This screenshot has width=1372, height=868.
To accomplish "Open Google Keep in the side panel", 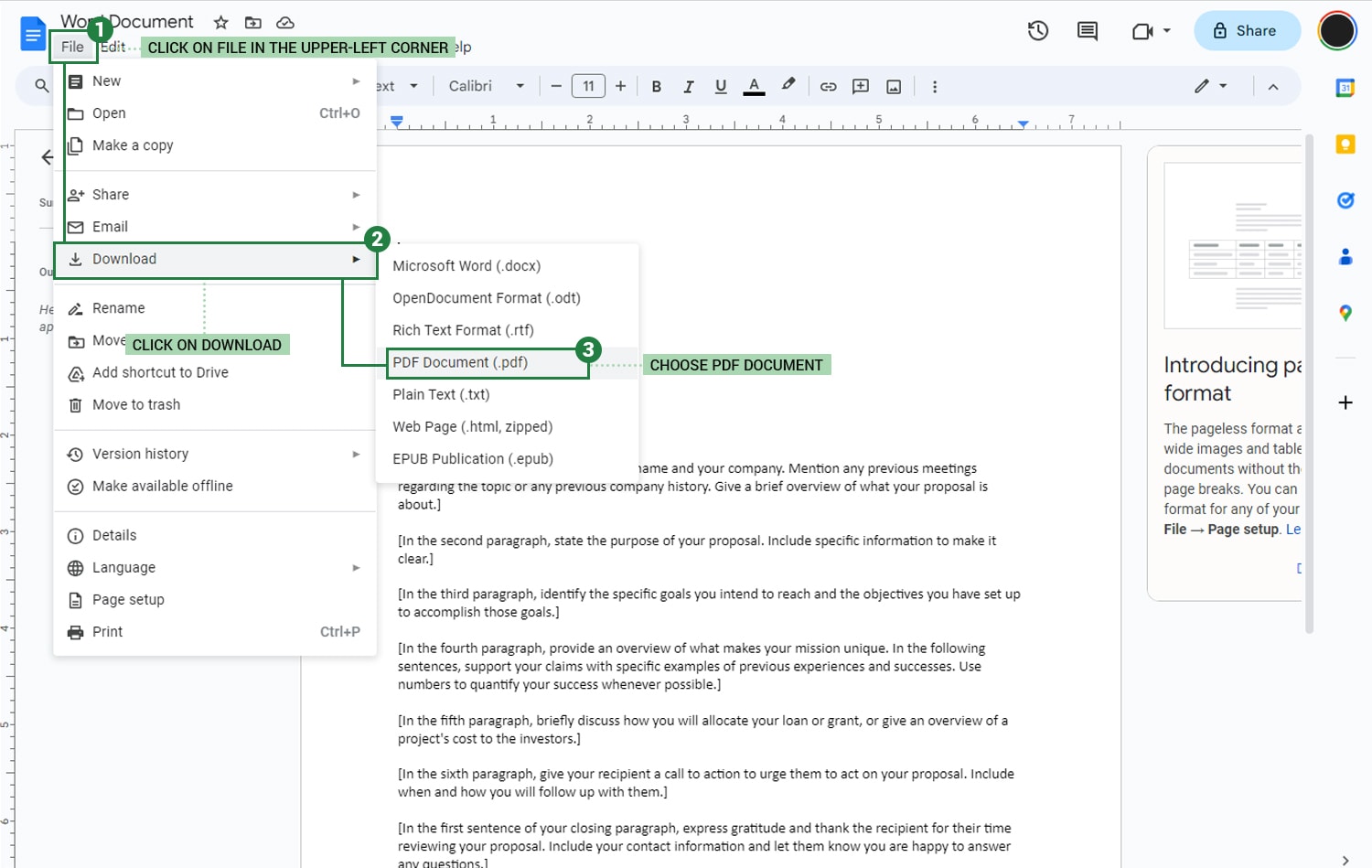I will [1345, 144].
